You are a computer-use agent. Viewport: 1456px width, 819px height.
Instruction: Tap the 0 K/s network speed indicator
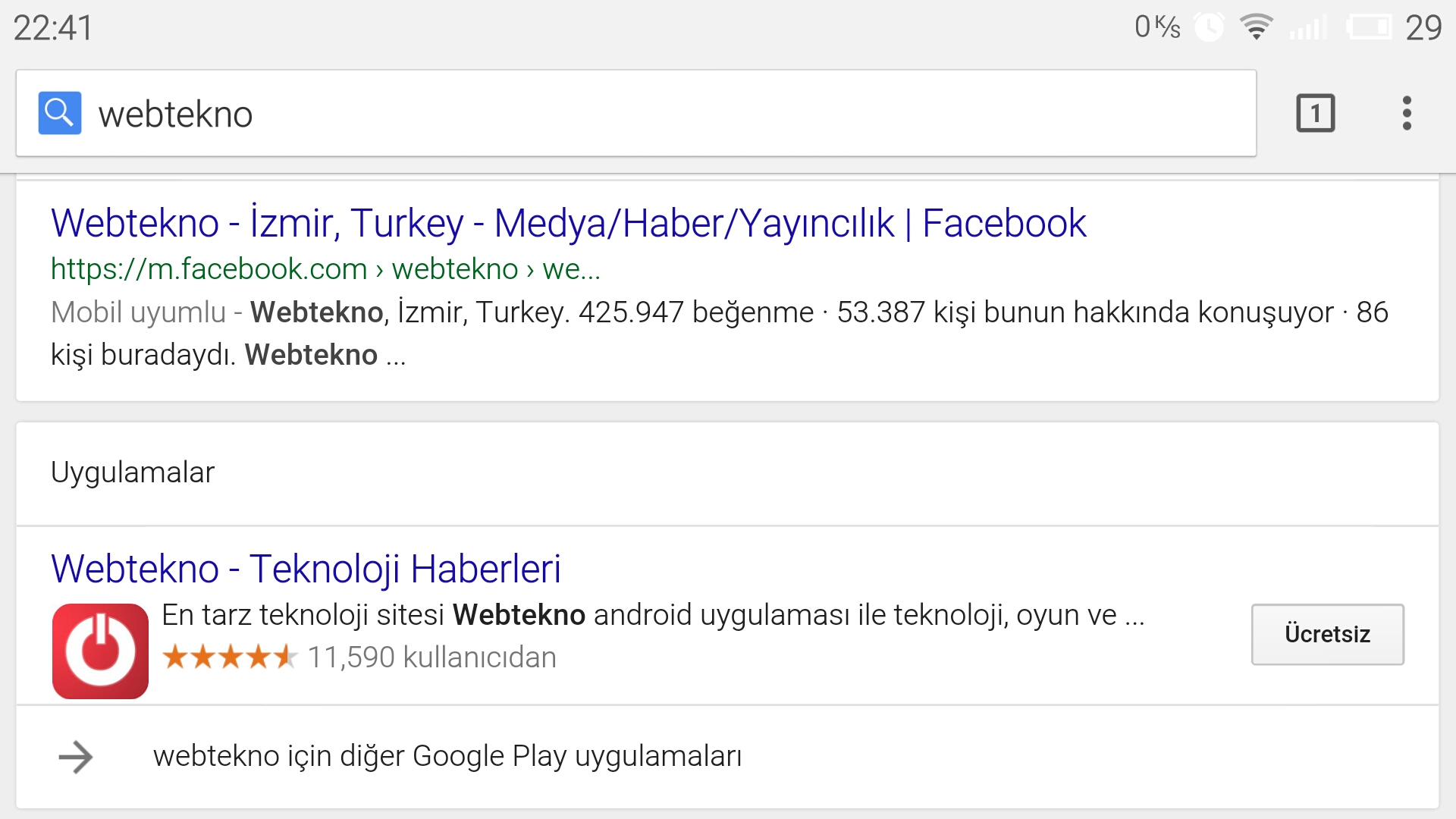[x=1157, y=27]
